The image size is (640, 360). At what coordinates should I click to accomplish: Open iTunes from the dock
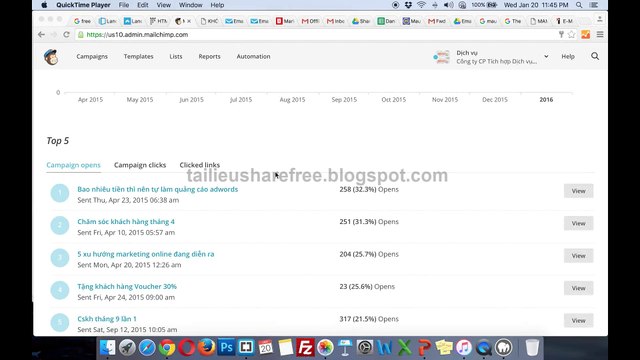coord(464,347)
